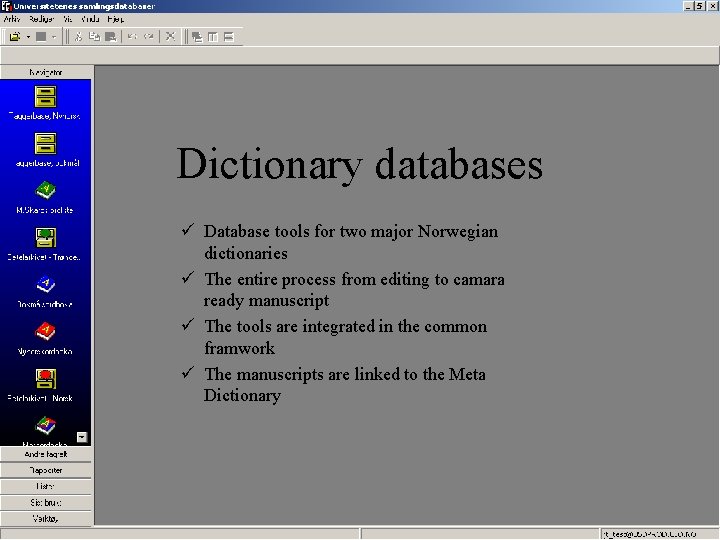Click the navigator panel scroll-down arrow
The width and height of the screenshot is (720, 540).
(x=82, y=437)
